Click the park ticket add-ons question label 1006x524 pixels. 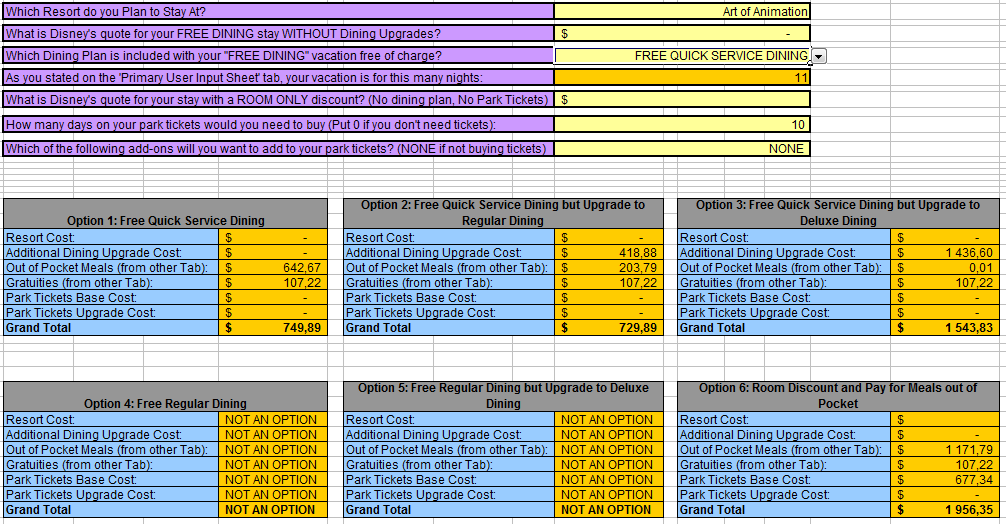click(278, 149)
